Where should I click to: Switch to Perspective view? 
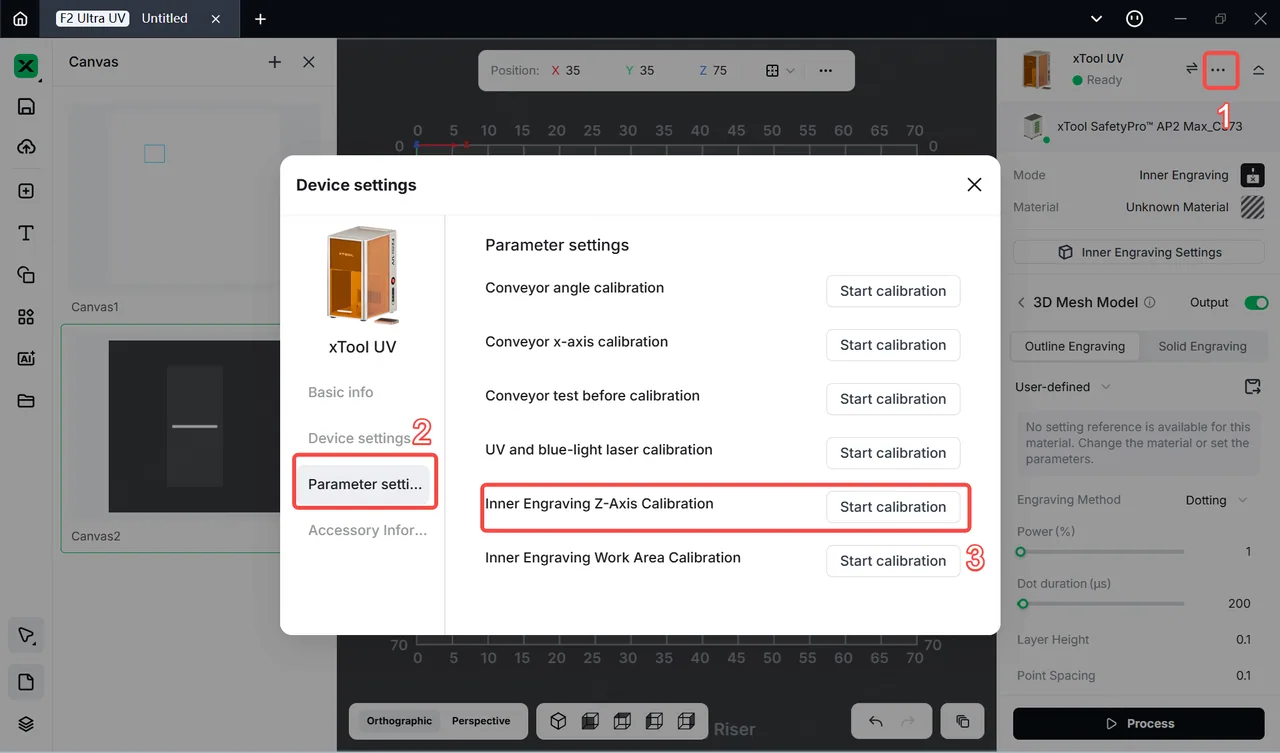tap(481, 721)
